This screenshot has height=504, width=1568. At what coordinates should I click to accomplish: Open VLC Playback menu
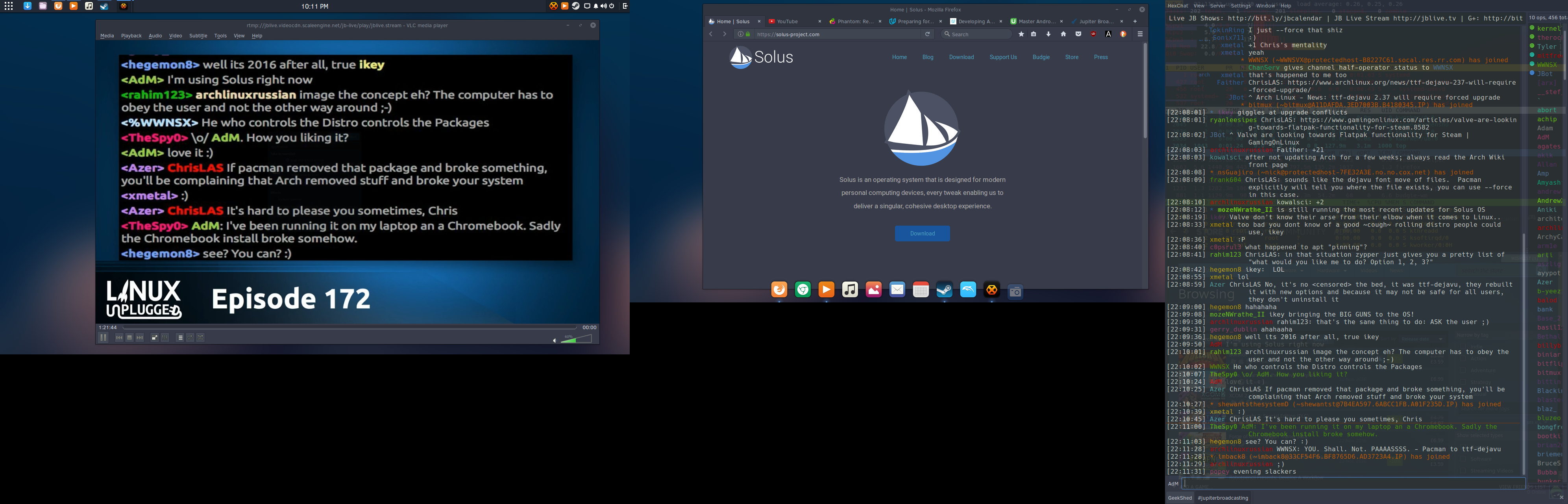click(131, 36)
